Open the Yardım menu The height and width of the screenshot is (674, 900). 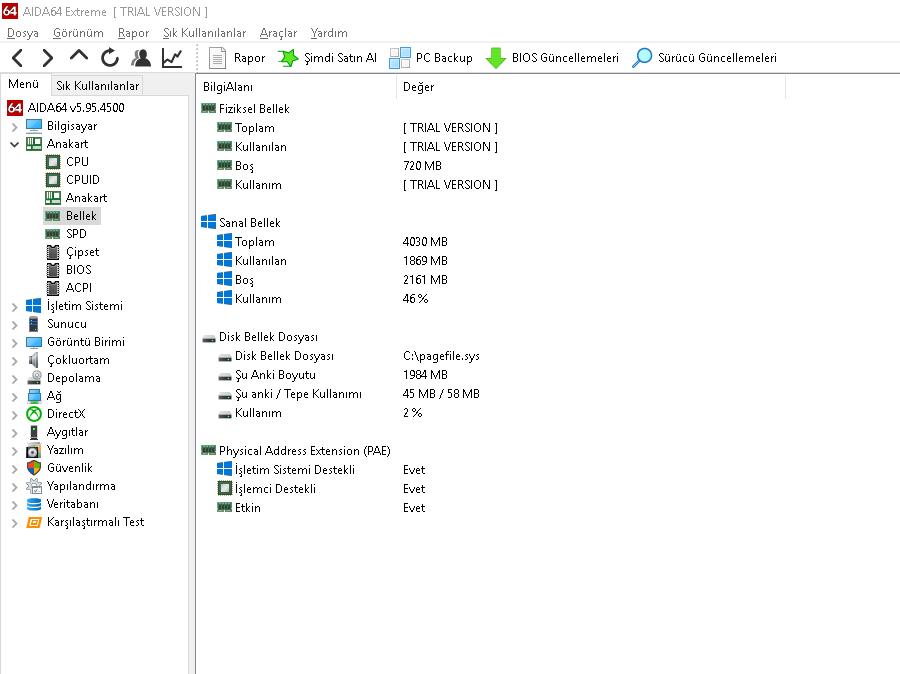[x=329, y=33]
